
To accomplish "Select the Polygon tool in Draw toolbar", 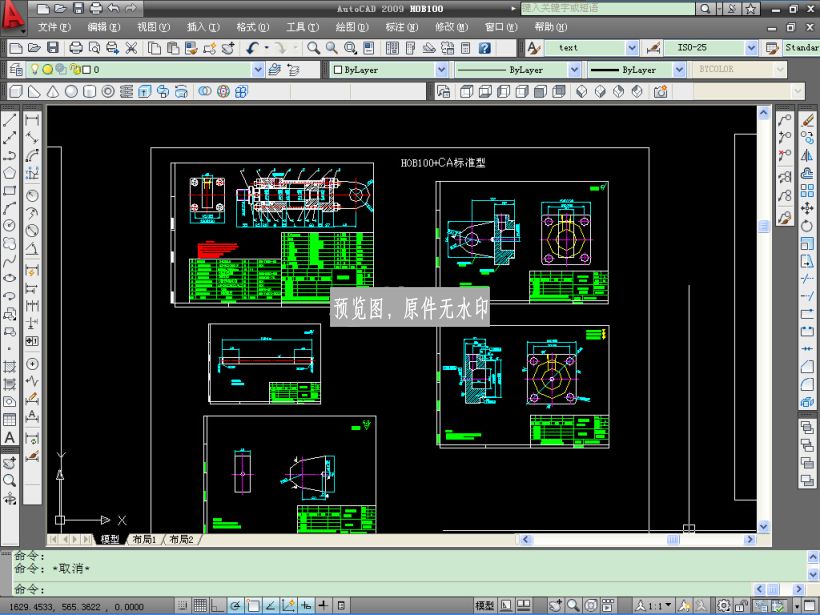I will [x=9, y=173].
